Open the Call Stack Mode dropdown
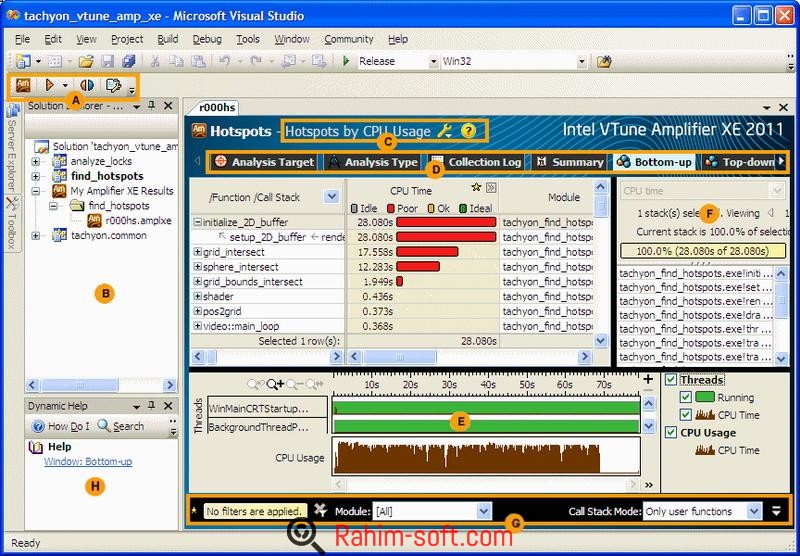Viewport: 800px width, 556px height. coord(753,511)
